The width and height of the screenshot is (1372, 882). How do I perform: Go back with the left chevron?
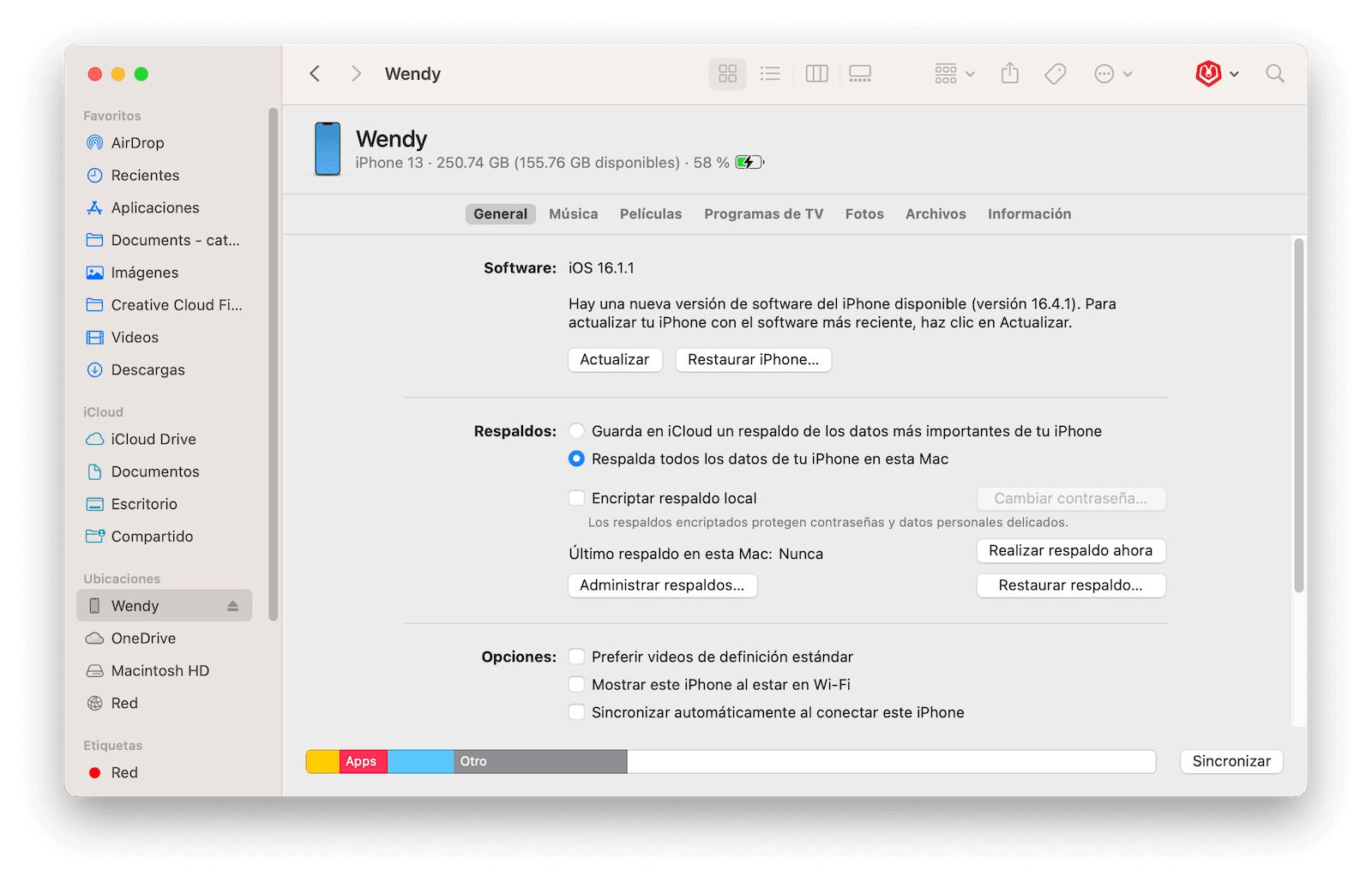[x=315, y=74]
